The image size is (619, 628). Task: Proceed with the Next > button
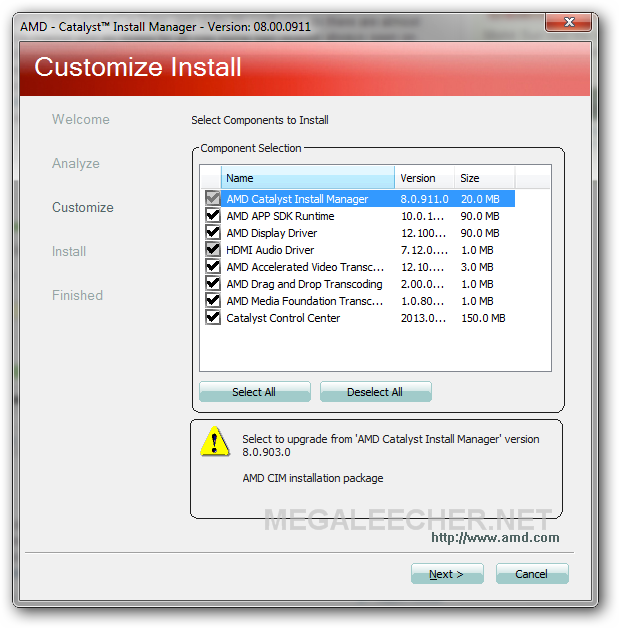[447, 574]
